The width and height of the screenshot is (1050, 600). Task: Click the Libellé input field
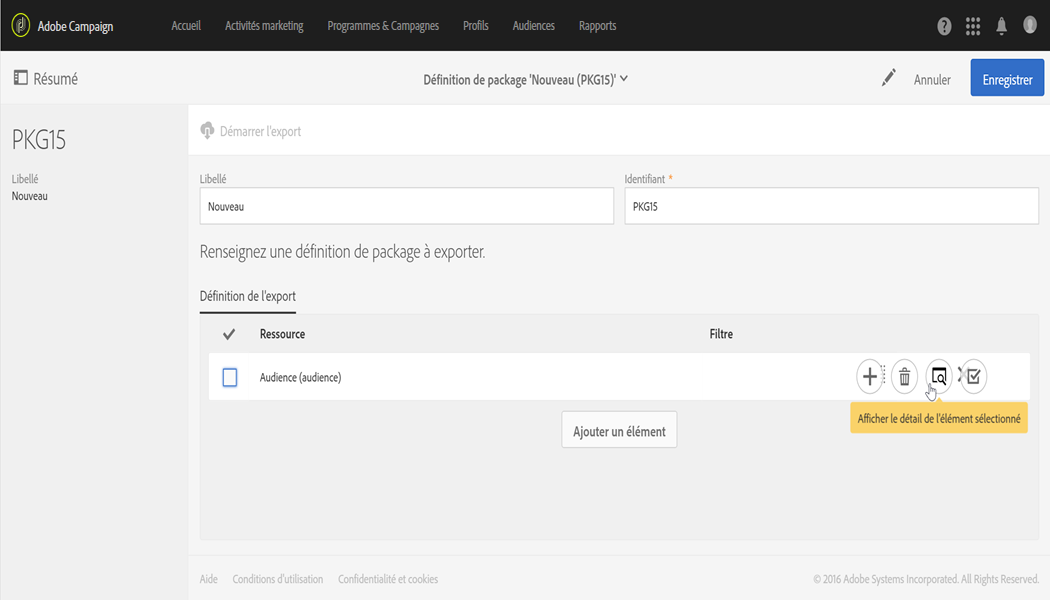pyautogui.click(x=406, y=207)
